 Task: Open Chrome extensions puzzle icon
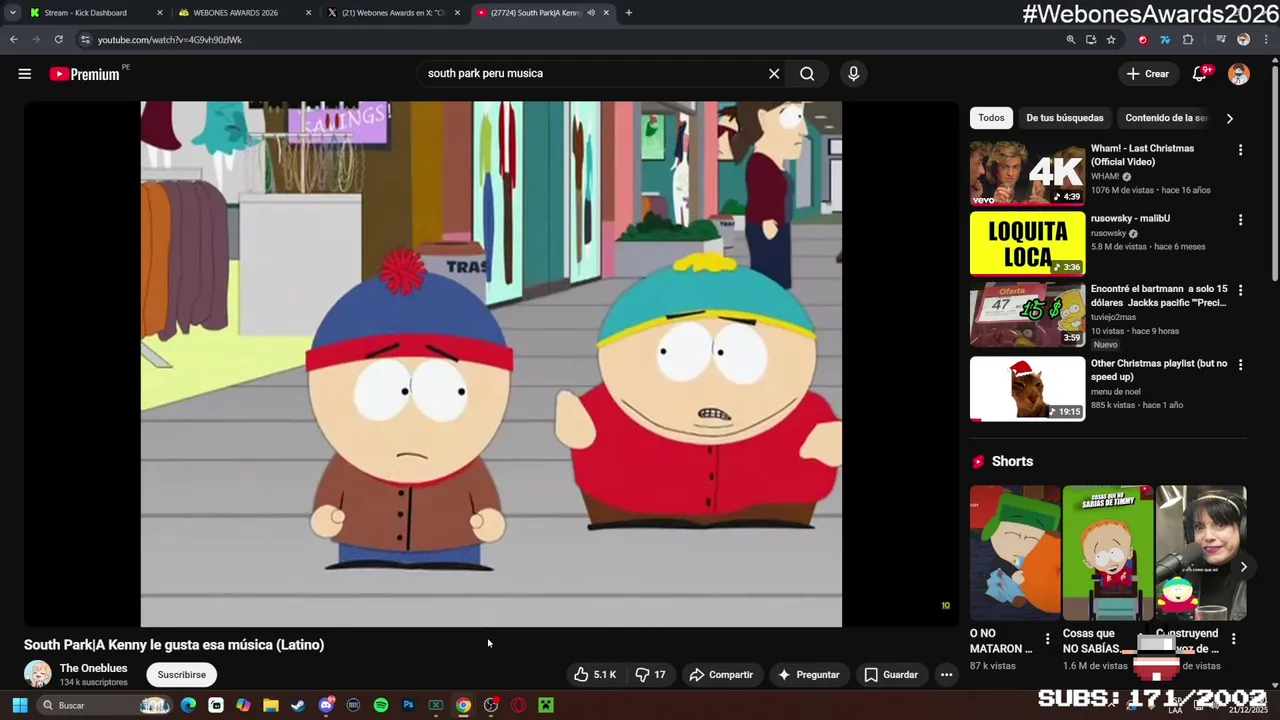(x=1188, y=40)
